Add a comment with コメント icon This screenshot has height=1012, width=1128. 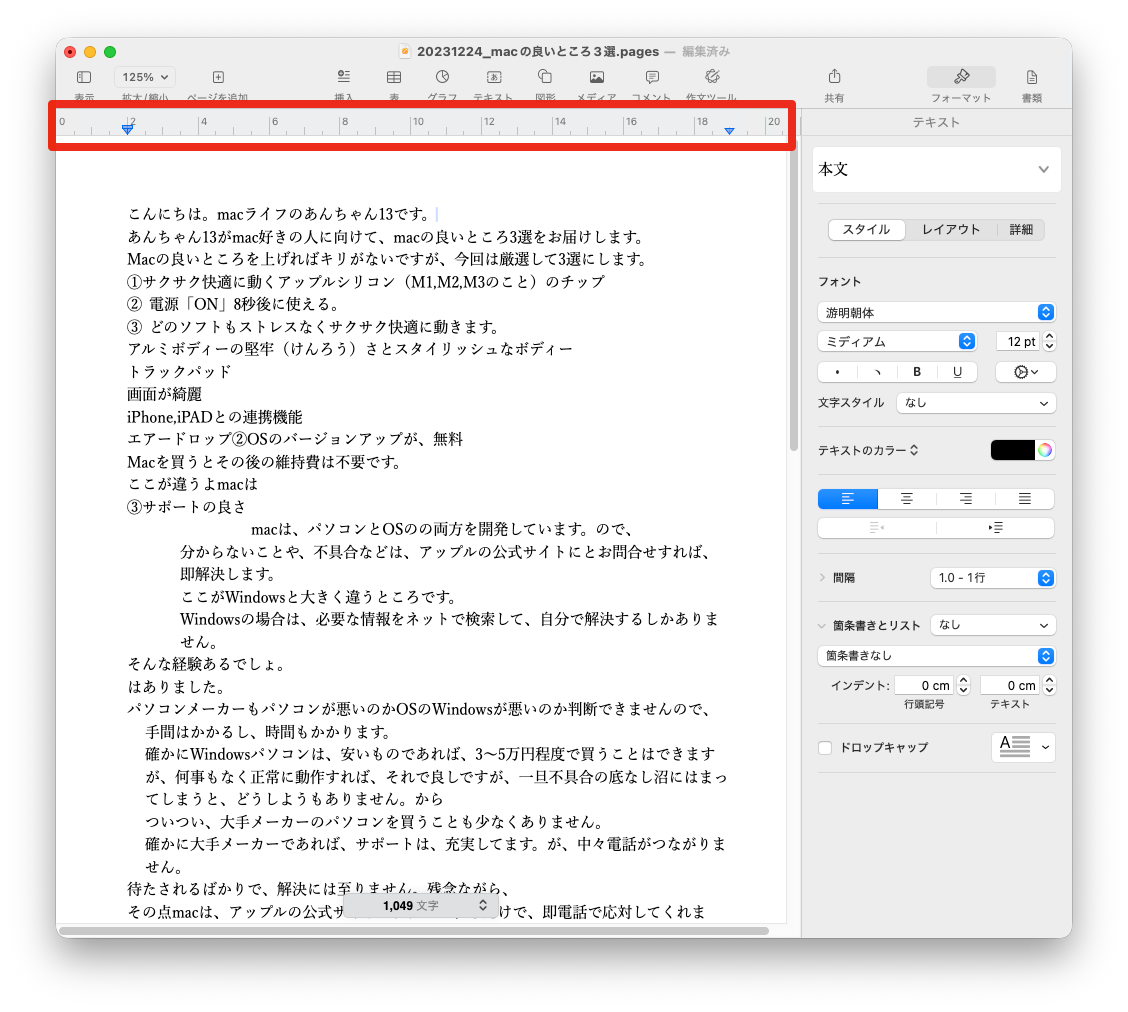tap(652, 77)
